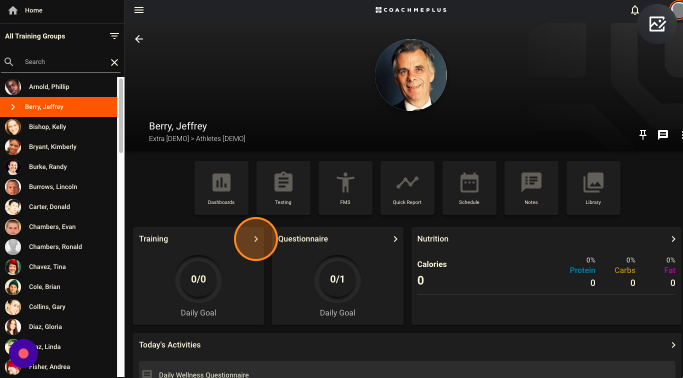Image resolution: width=683 pixels, height=378 pixels.
Task: Pin Jeffrey Berry's profile
Action: 643,135
